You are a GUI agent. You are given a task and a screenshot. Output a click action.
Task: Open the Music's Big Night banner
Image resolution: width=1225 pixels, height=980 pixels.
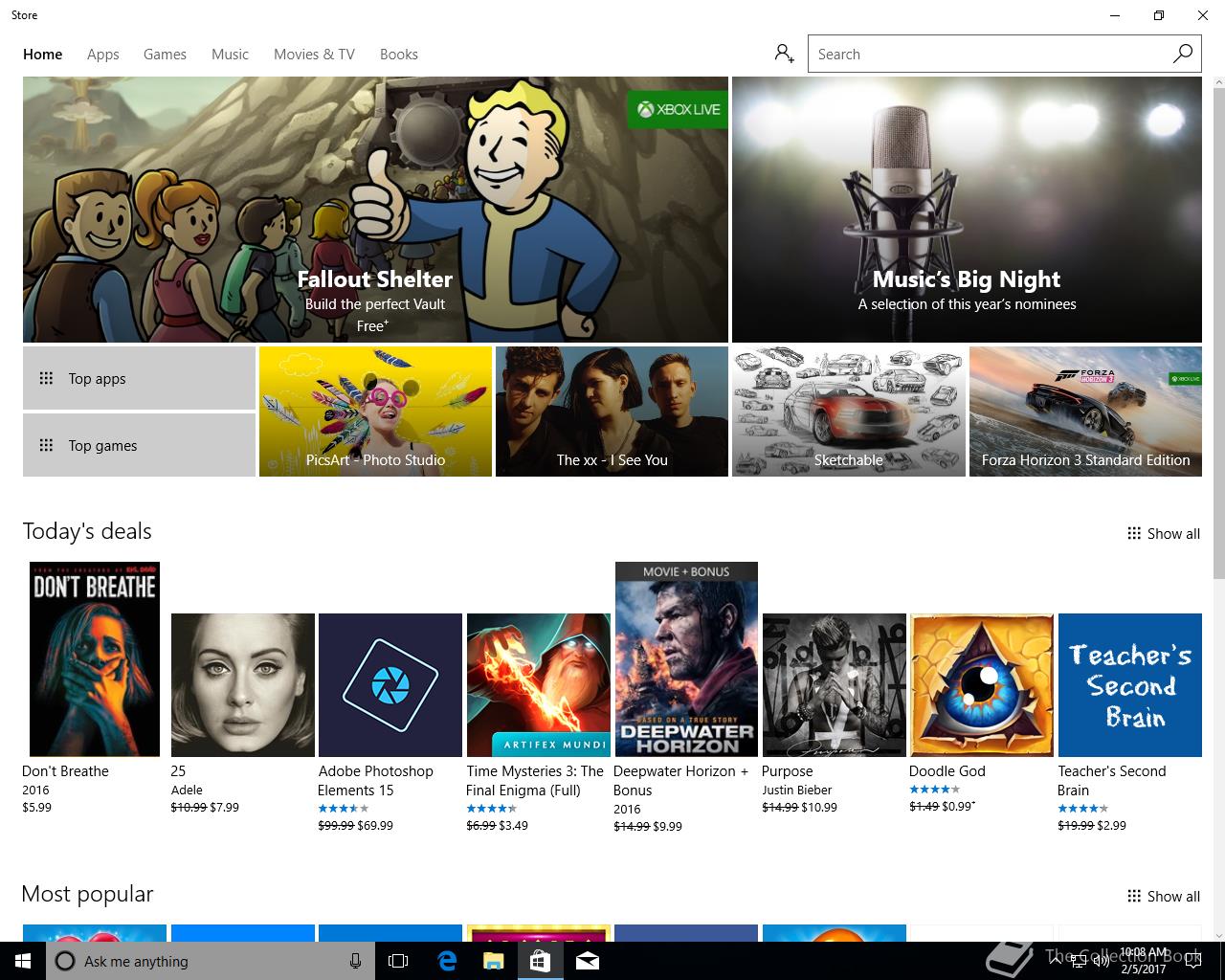pyautogui.click(x=967, y=210)
